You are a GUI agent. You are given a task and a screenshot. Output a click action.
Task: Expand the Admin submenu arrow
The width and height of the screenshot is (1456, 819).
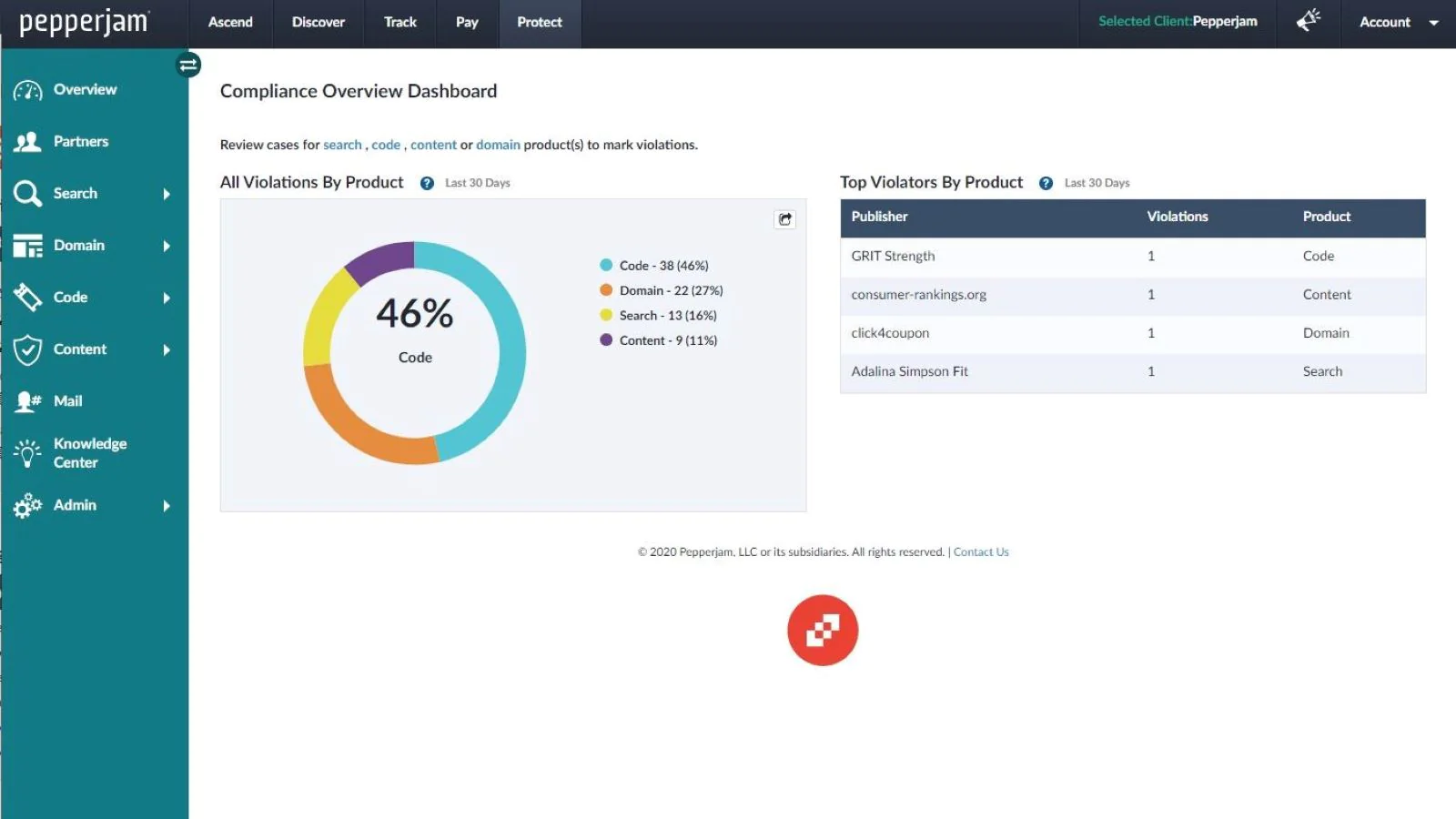(167, 506)
